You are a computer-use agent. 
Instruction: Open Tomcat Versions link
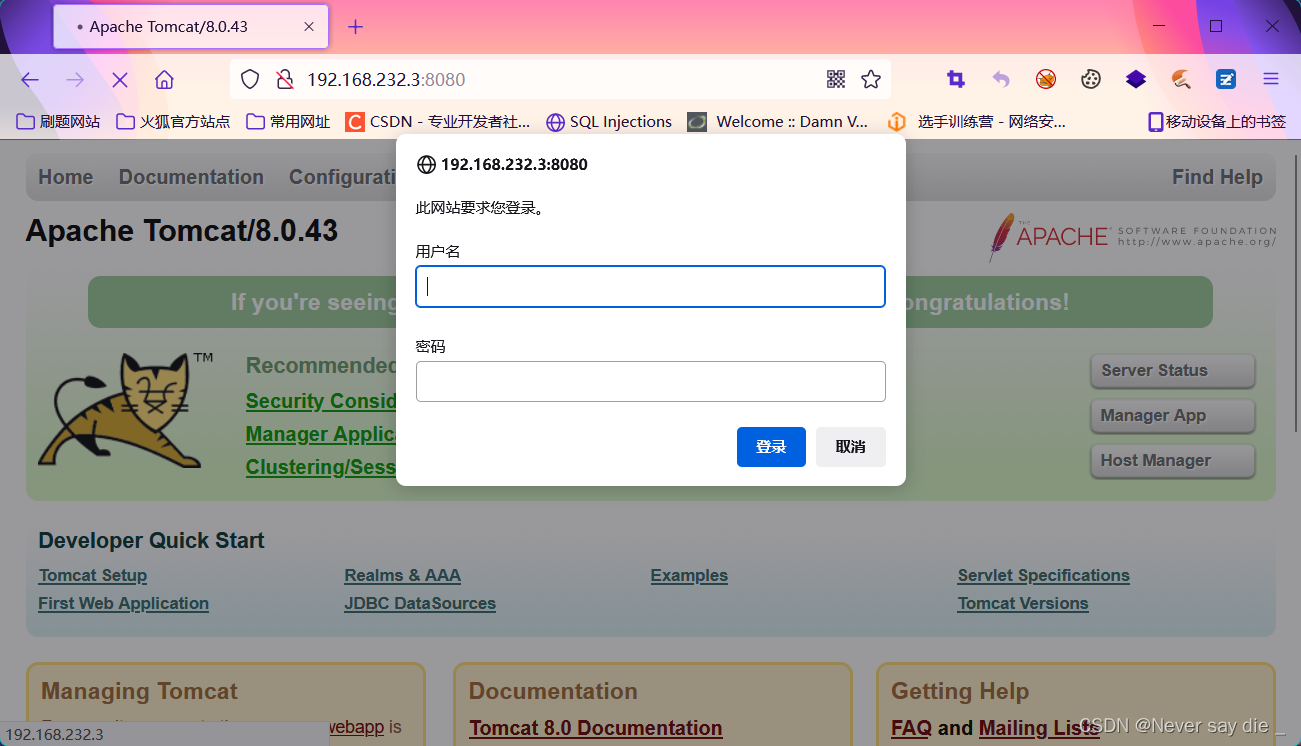1023,603
